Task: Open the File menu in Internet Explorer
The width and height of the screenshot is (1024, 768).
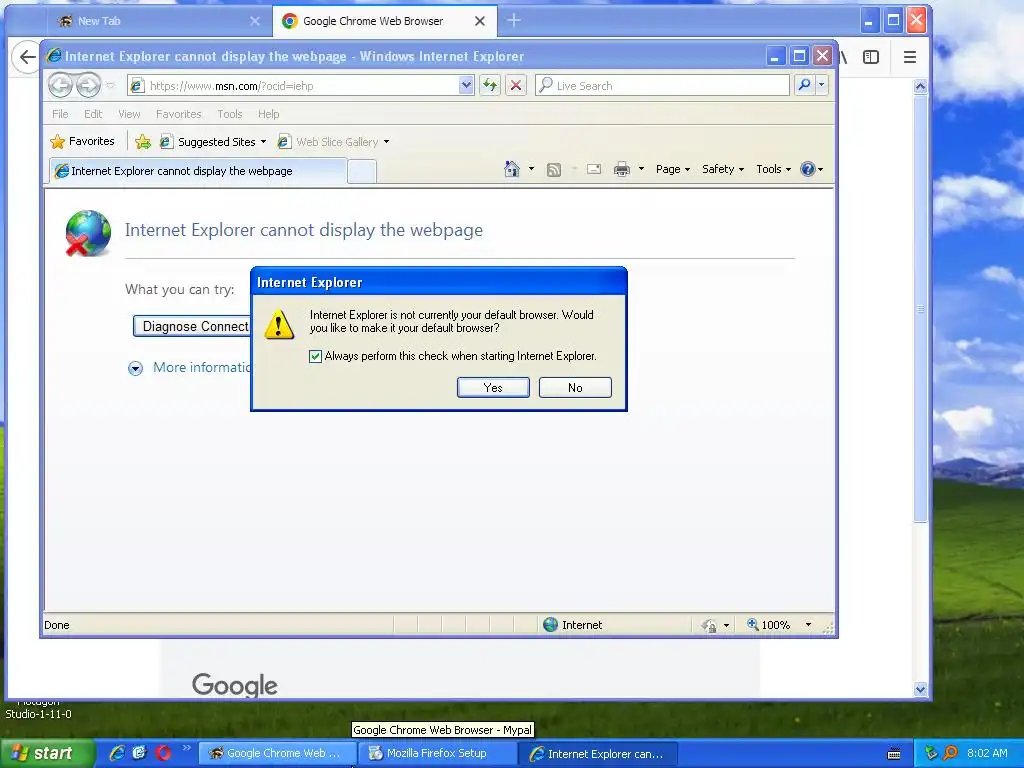Action: point(60,114)
